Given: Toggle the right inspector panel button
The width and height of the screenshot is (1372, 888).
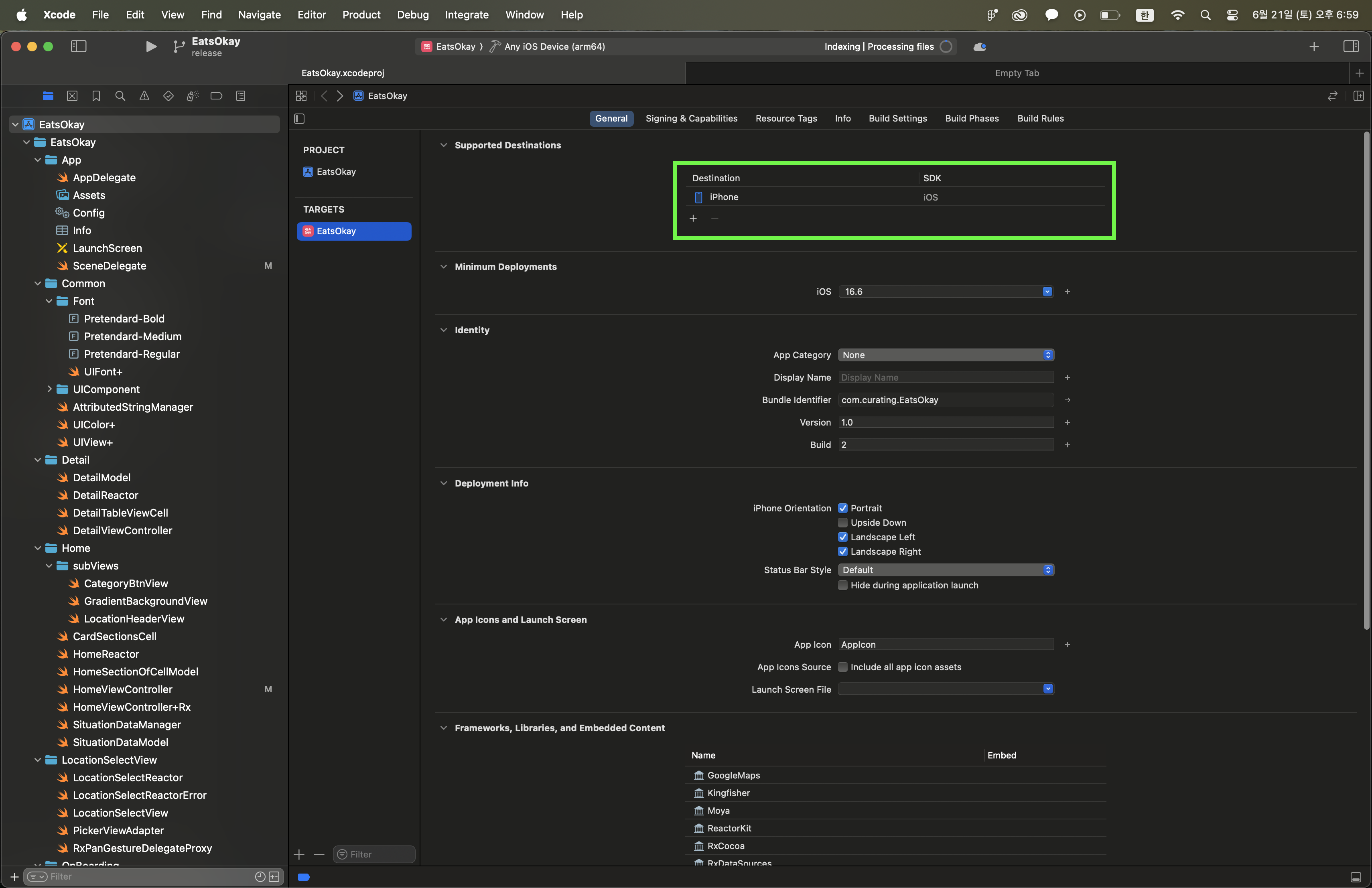Looking at the screenshot, I should pos(1351,47).
